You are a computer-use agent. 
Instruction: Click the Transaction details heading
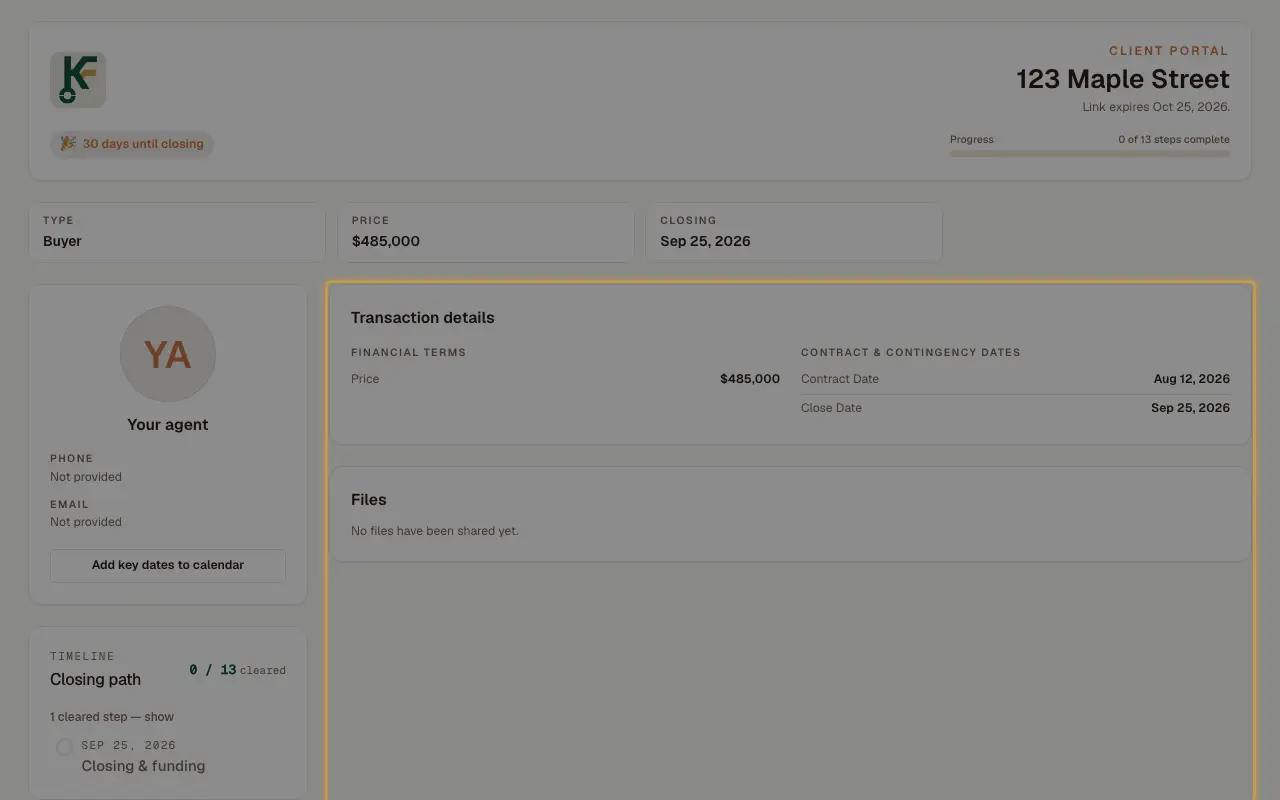pyautogui.click(x=423, y=318)
